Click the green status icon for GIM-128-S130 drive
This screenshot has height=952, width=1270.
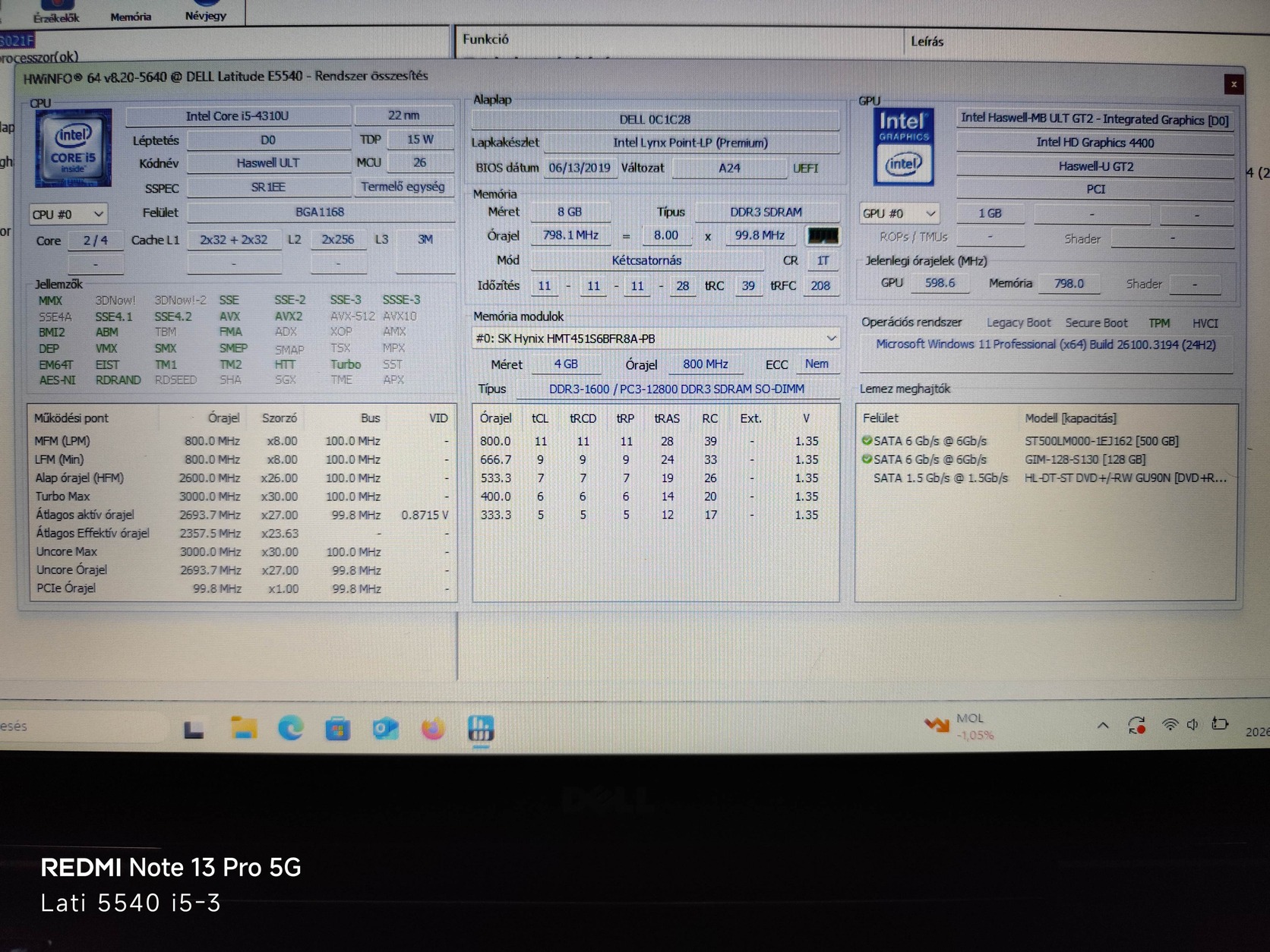[x=867, y=459]
